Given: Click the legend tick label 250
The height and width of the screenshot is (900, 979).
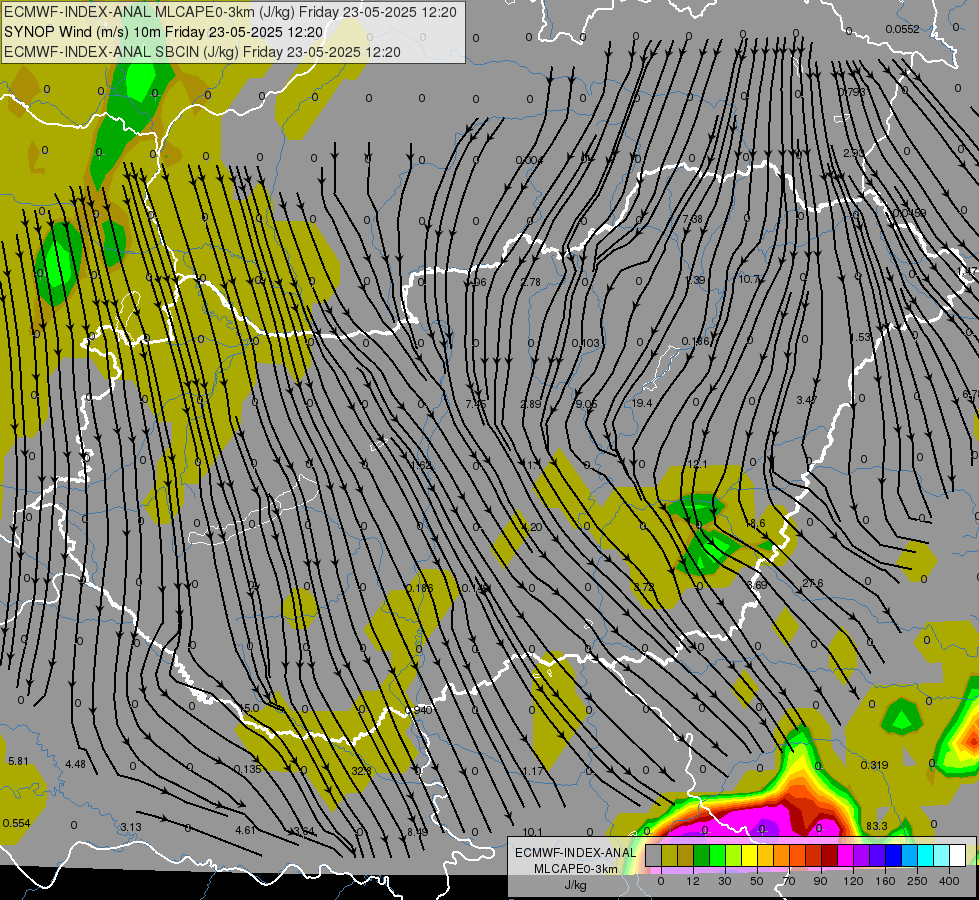Looking at the screenshot, I should 917,881.
